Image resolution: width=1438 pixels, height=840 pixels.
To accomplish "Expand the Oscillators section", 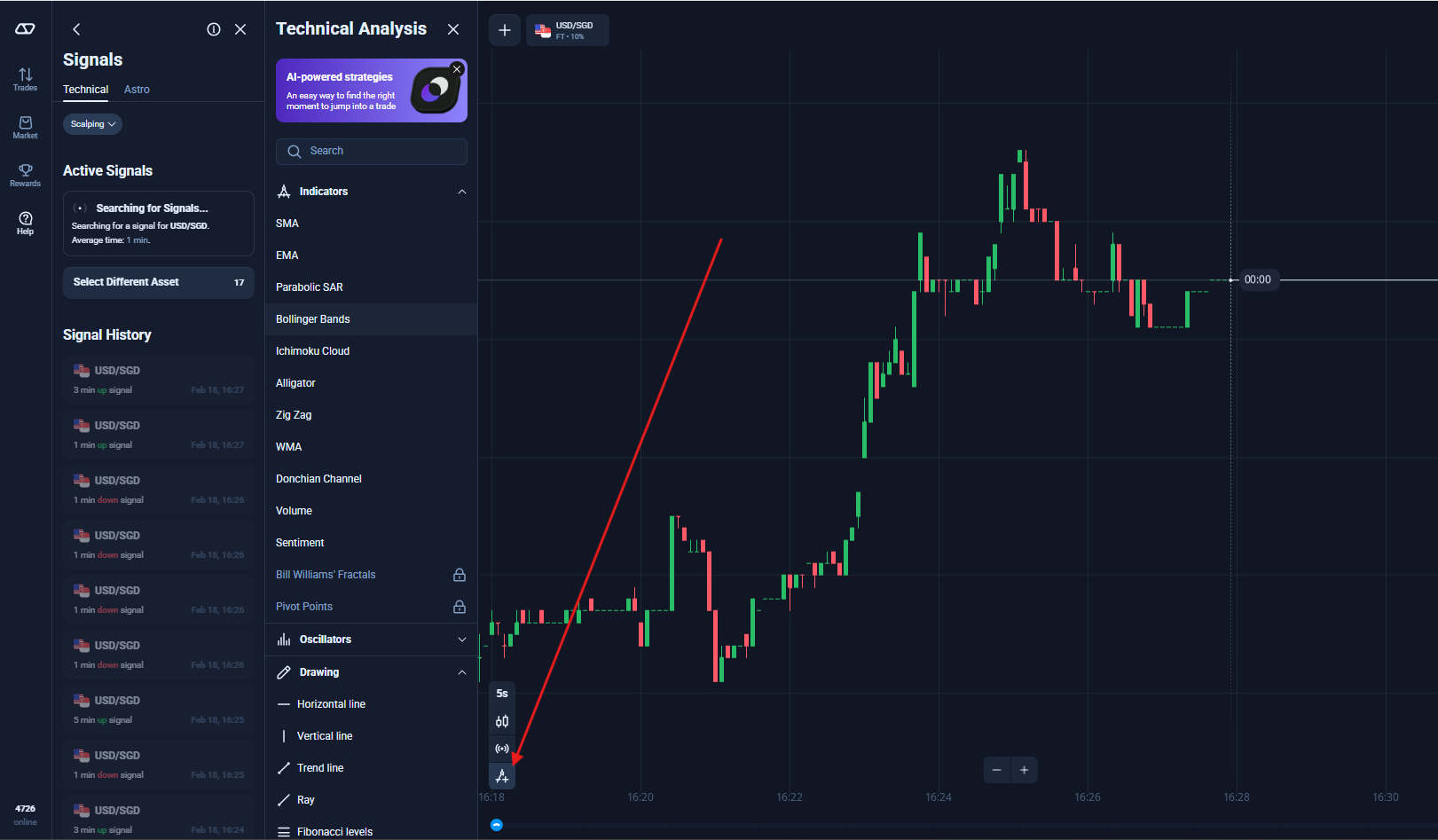I will [x=371, y=640].
